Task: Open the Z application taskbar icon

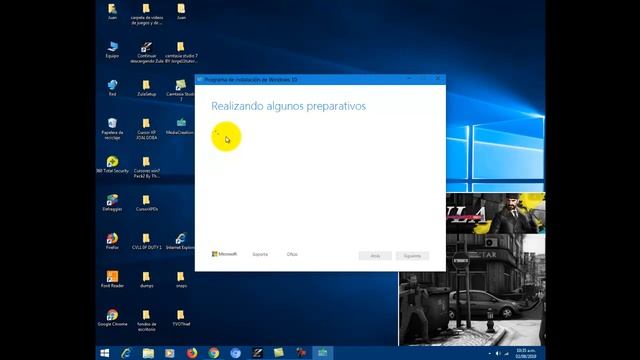Action: tap(257, 353)
